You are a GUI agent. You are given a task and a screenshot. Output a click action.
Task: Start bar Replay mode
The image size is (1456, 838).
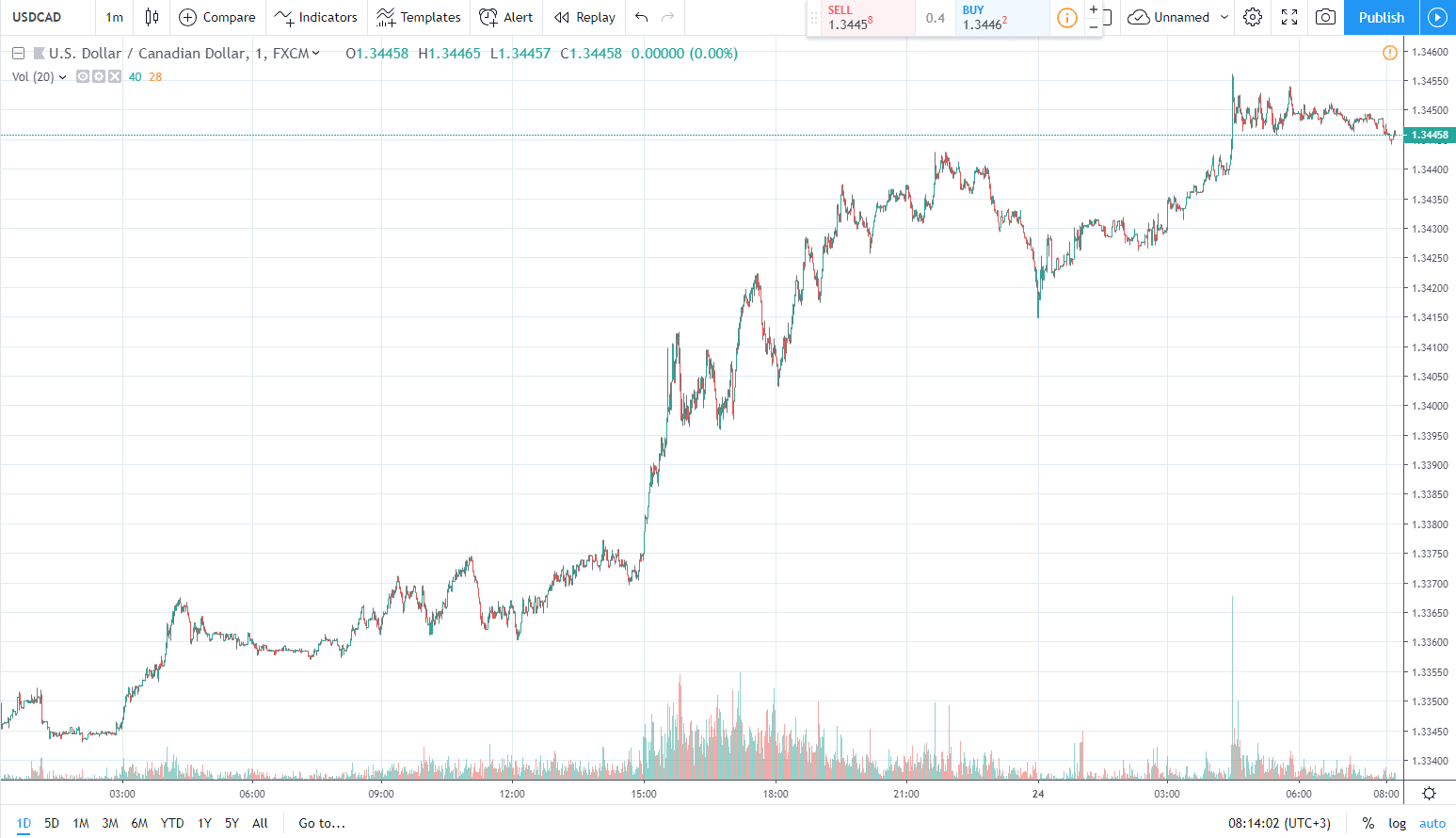[x=584, y=17]
